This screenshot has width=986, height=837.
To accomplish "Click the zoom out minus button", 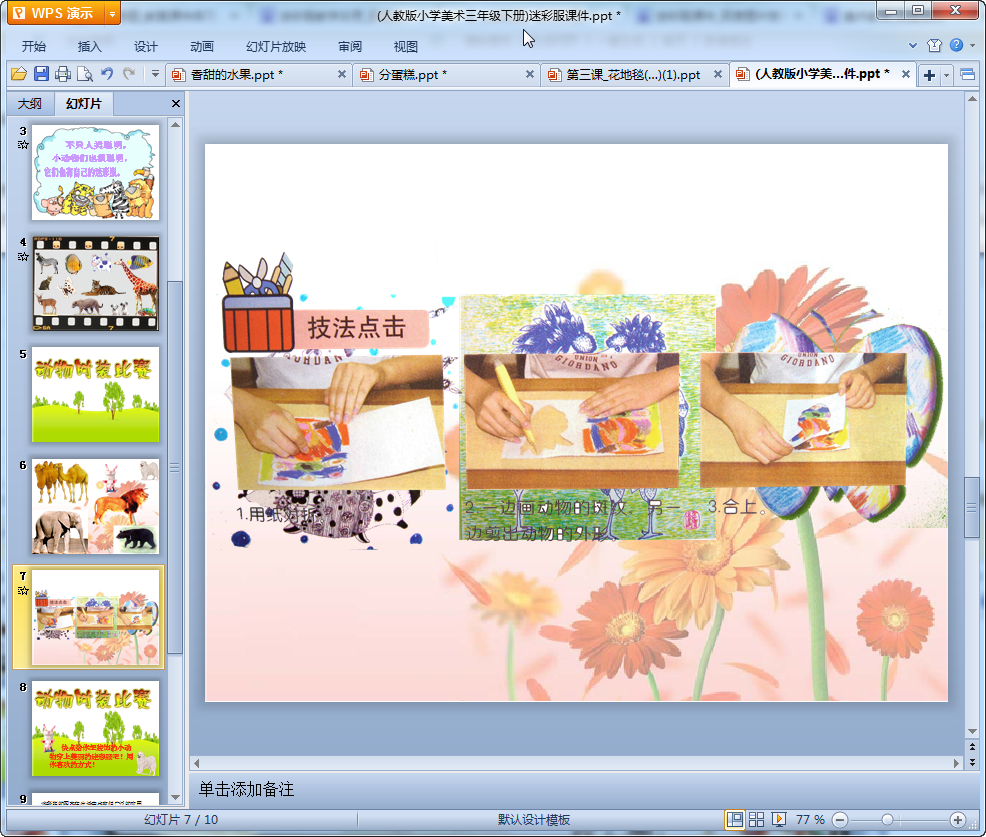I will [x=839, y=820].
